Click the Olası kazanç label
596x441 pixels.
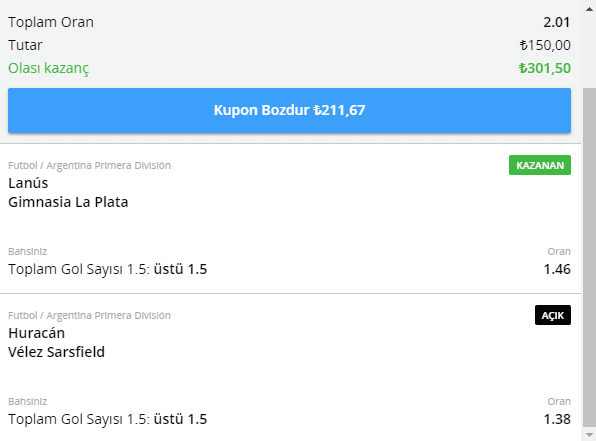point(49,68)
